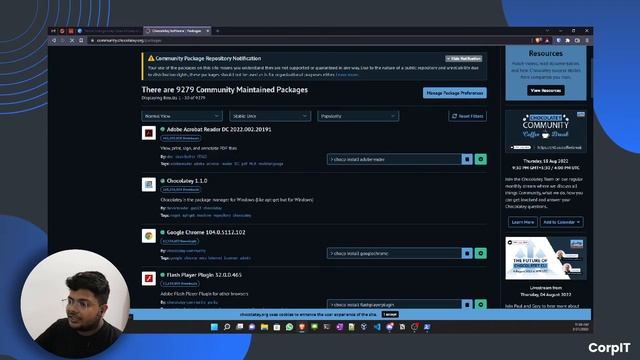The image size is (640, 360).
Task: Switch to the inactive first browser tab
Action: pos(109,31)
